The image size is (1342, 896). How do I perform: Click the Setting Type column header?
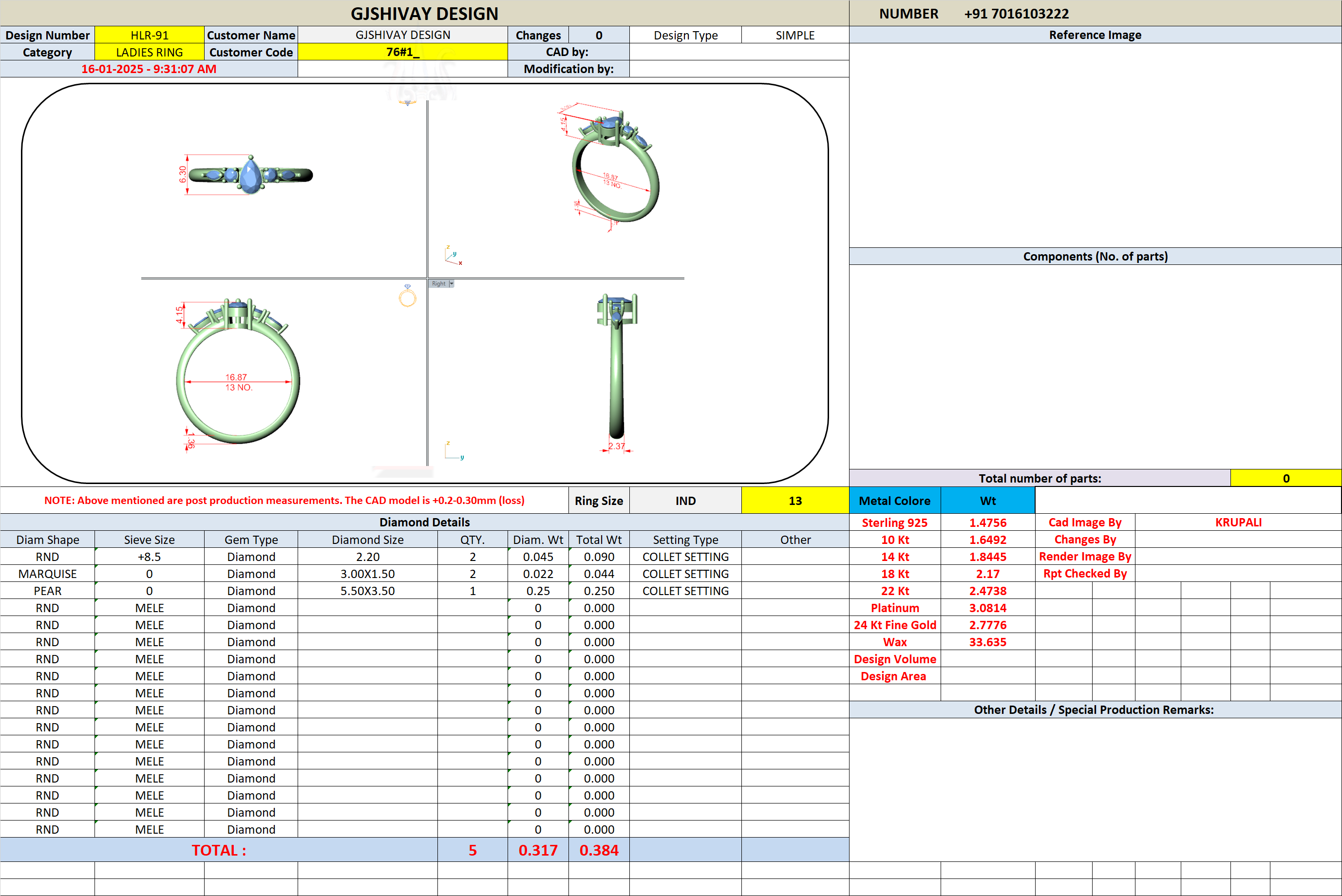point(685,540)
